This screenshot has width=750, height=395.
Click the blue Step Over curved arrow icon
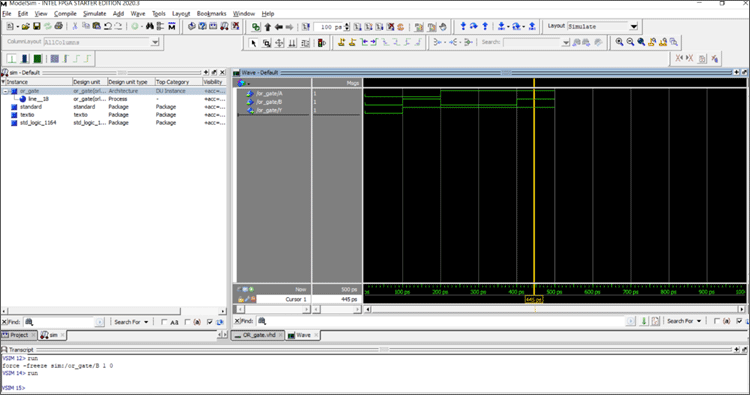click(474, 26)
